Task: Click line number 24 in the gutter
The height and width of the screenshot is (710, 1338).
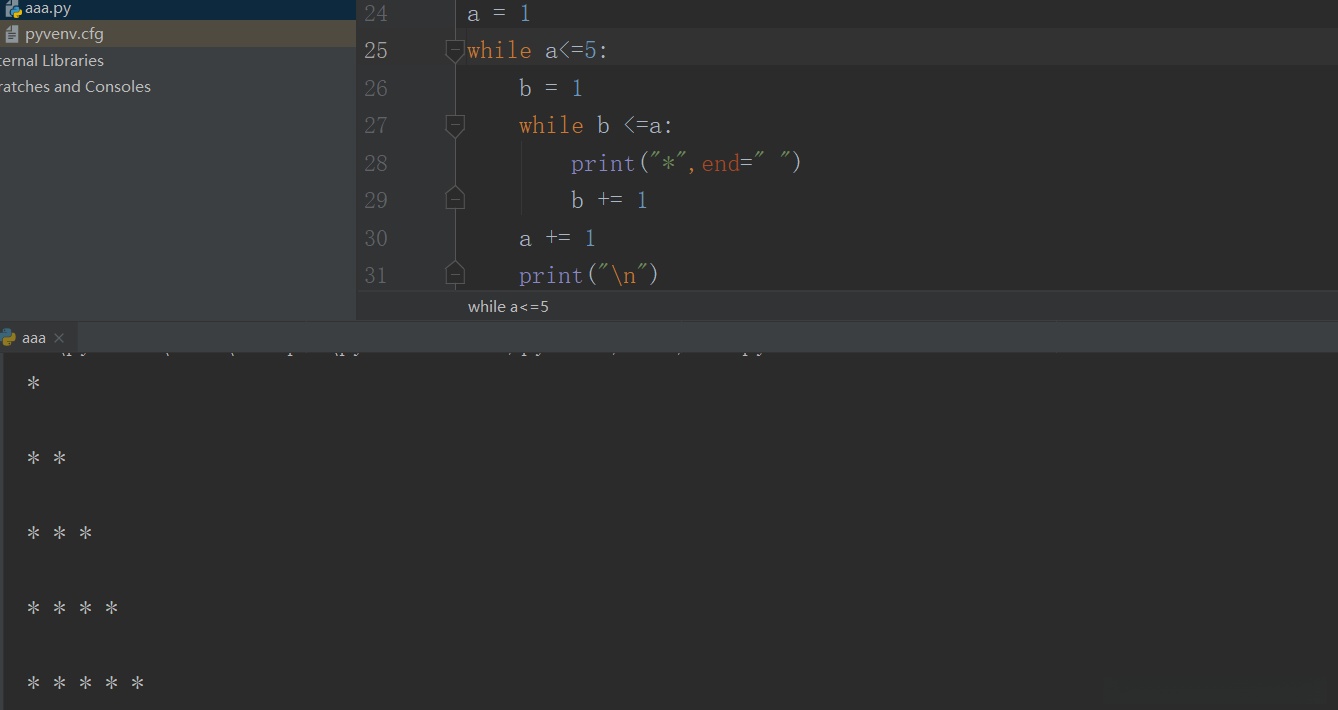Action: pyautogui.click(x=376, y=14)
